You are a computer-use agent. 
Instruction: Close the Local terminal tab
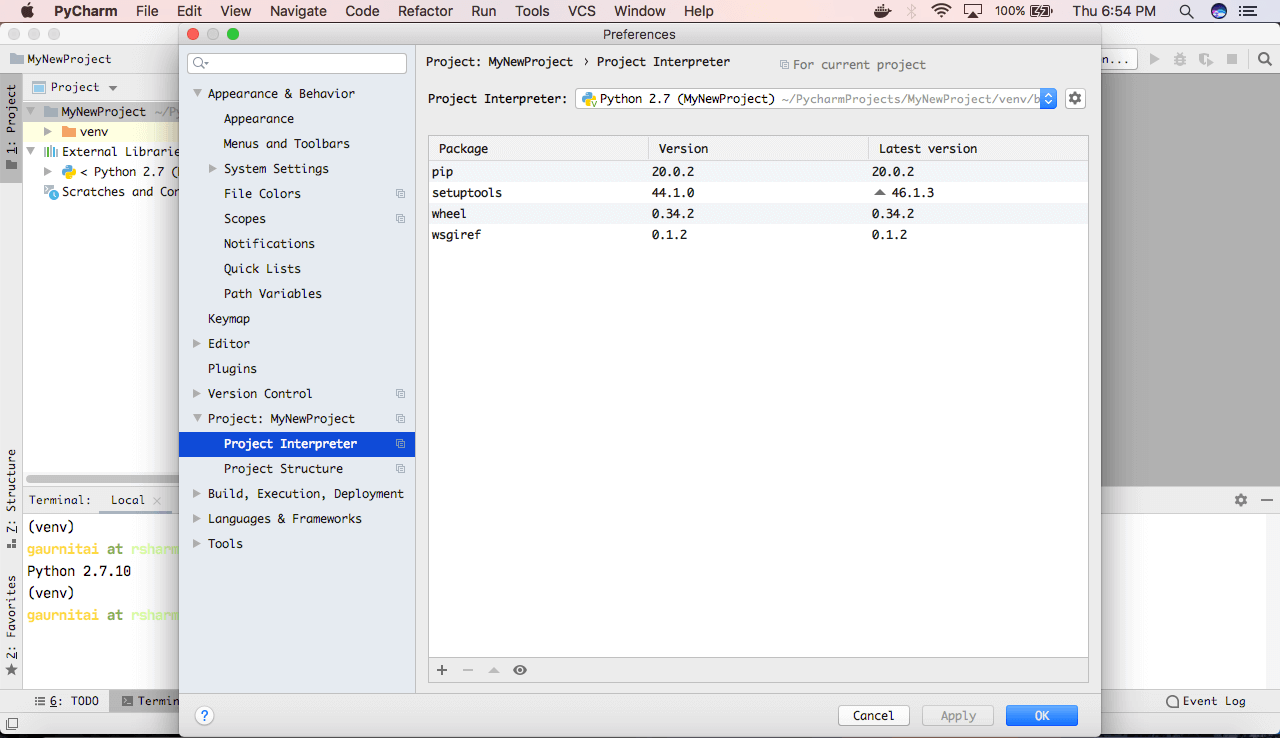[x=155, y=500]
